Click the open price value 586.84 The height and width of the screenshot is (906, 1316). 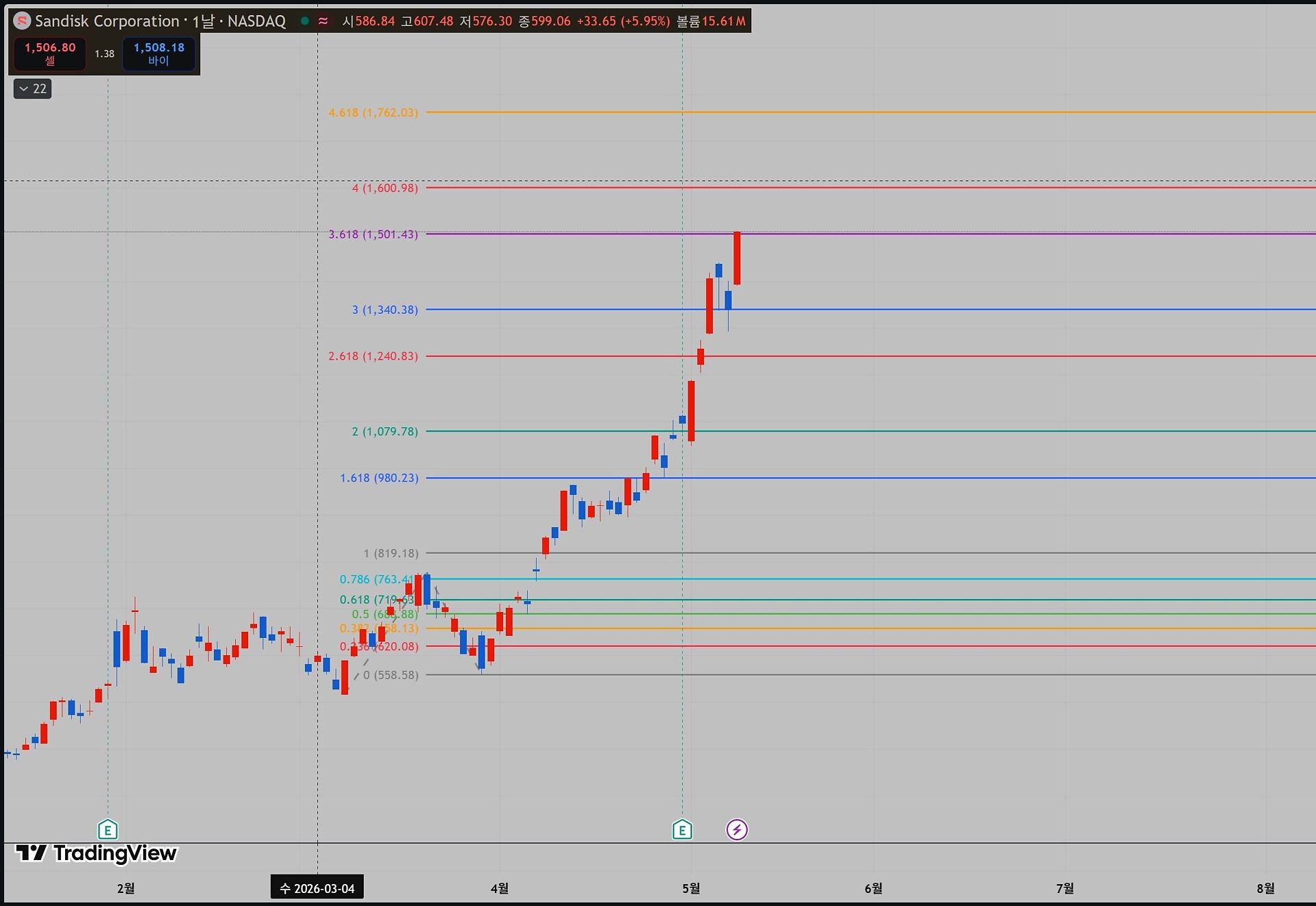[375, 21]
